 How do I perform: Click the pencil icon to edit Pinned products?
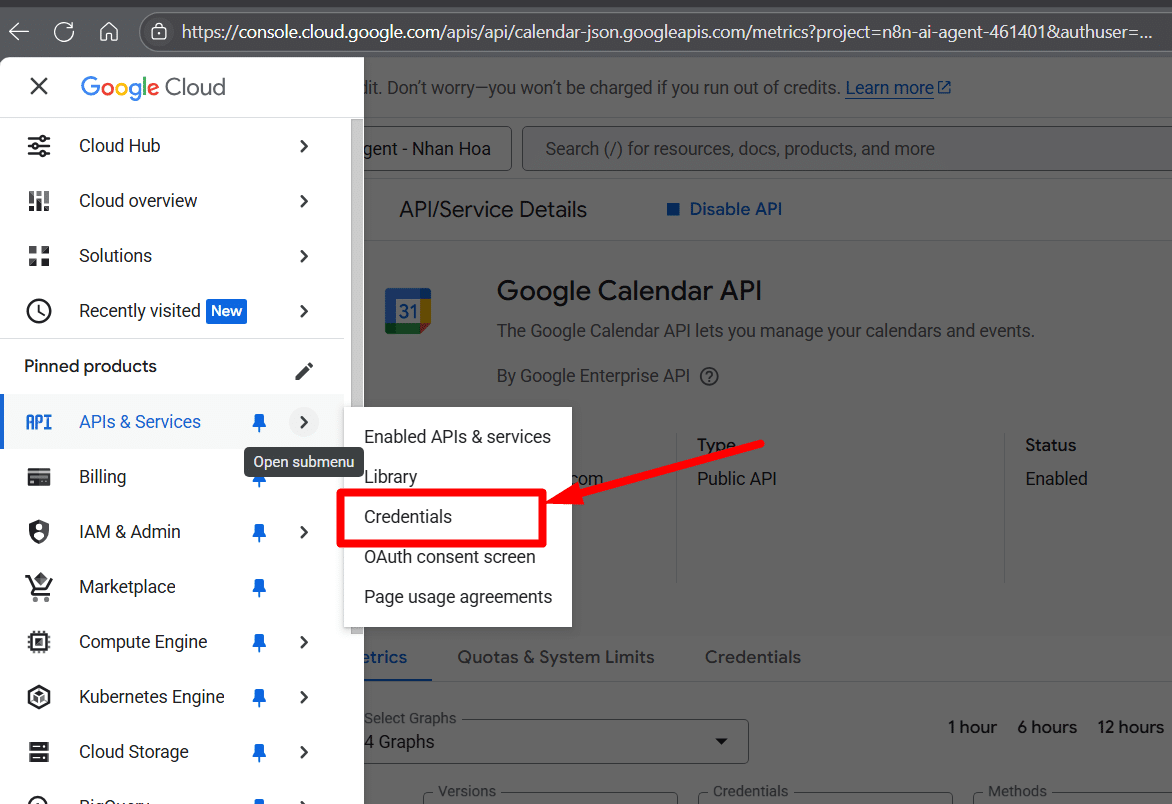coord(303,371)
